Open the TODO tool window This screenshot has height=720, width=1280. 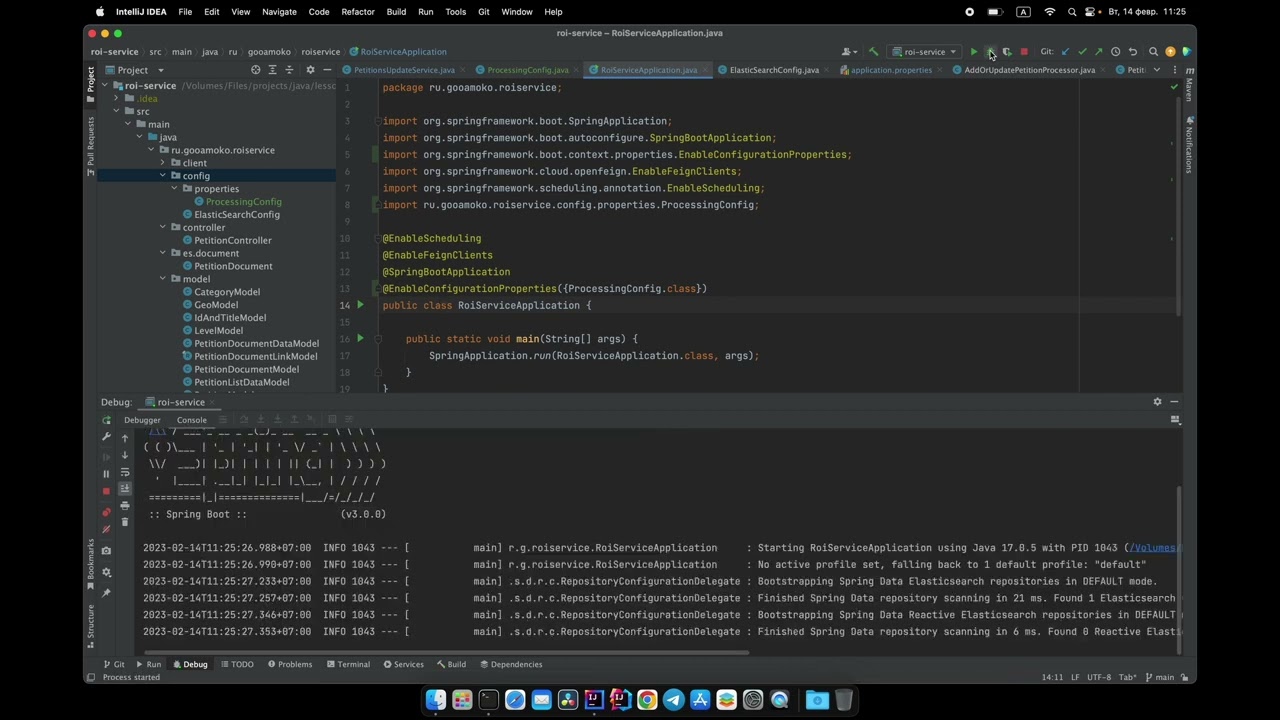tap(237, 664)
